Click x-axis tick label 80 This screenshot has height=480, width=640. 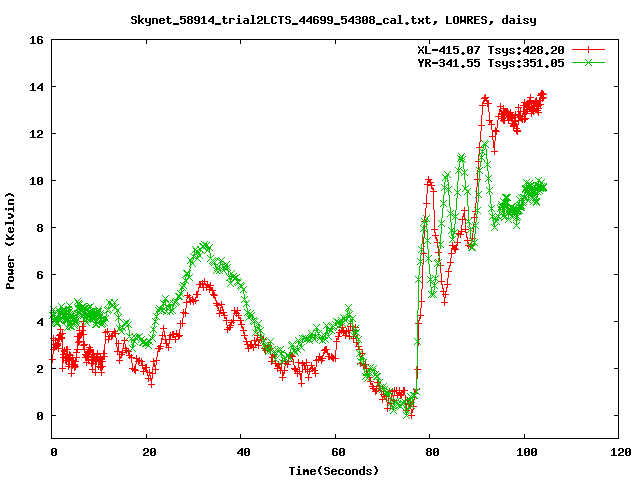coord(432,452)
